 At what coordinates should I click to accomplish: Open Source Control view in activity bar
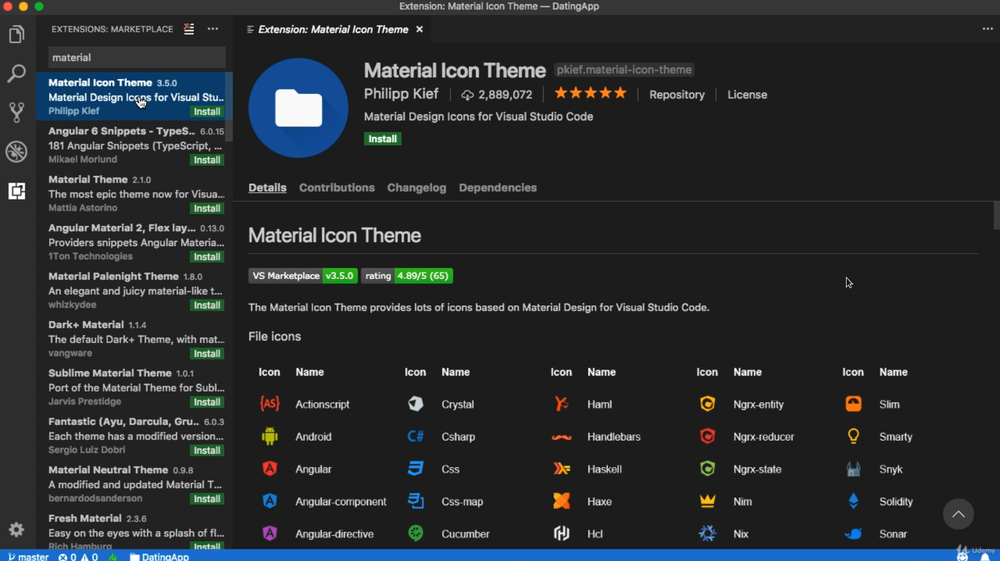[x=17, y=112]
